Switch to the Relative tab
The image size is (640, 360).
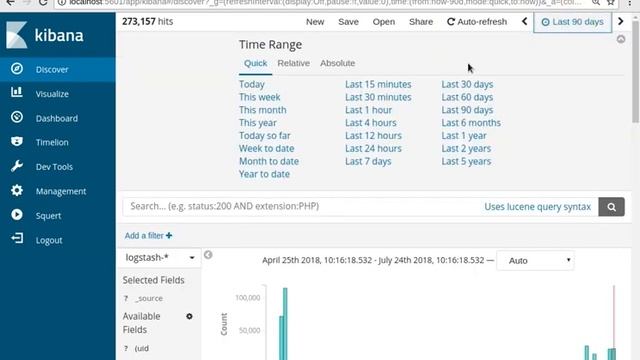(293, 63)
